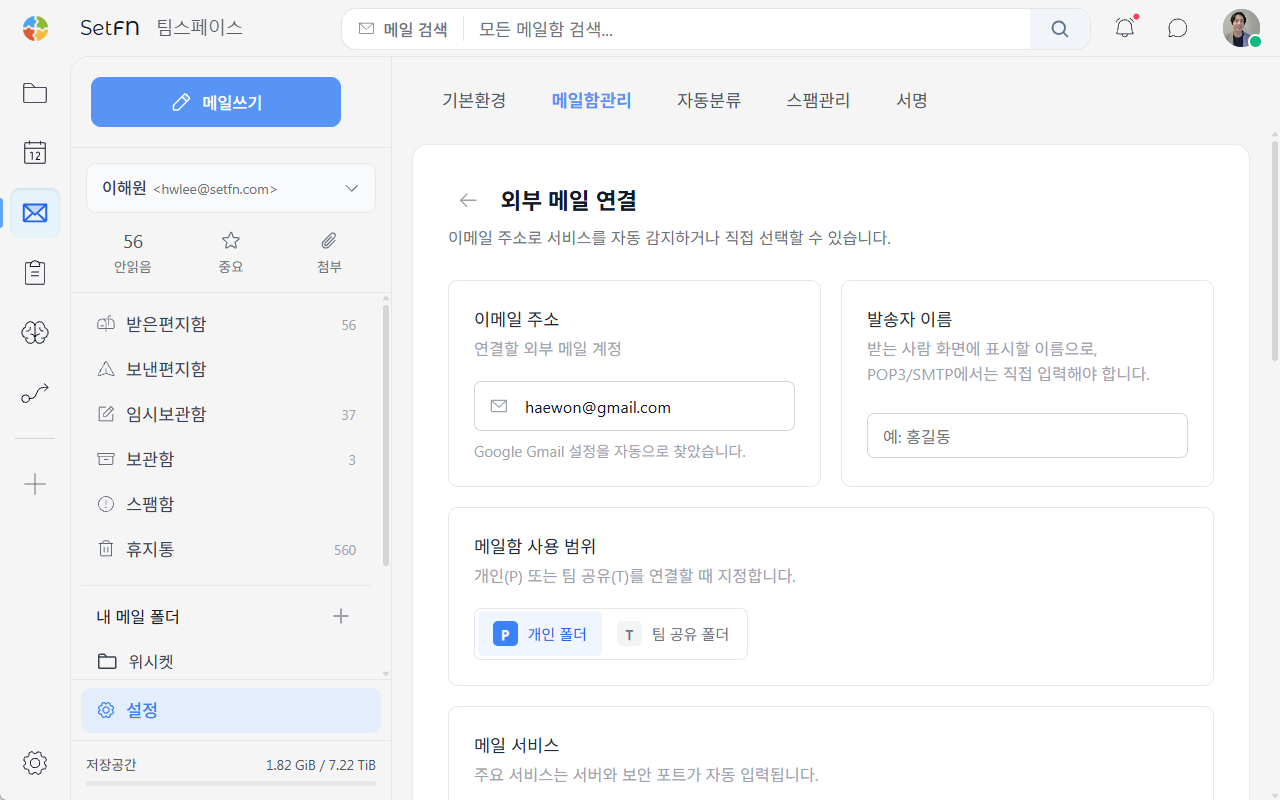Screen dimensions: 1280x800
Task: Open the clipboard tasks icon
Action: click(35, 273)
